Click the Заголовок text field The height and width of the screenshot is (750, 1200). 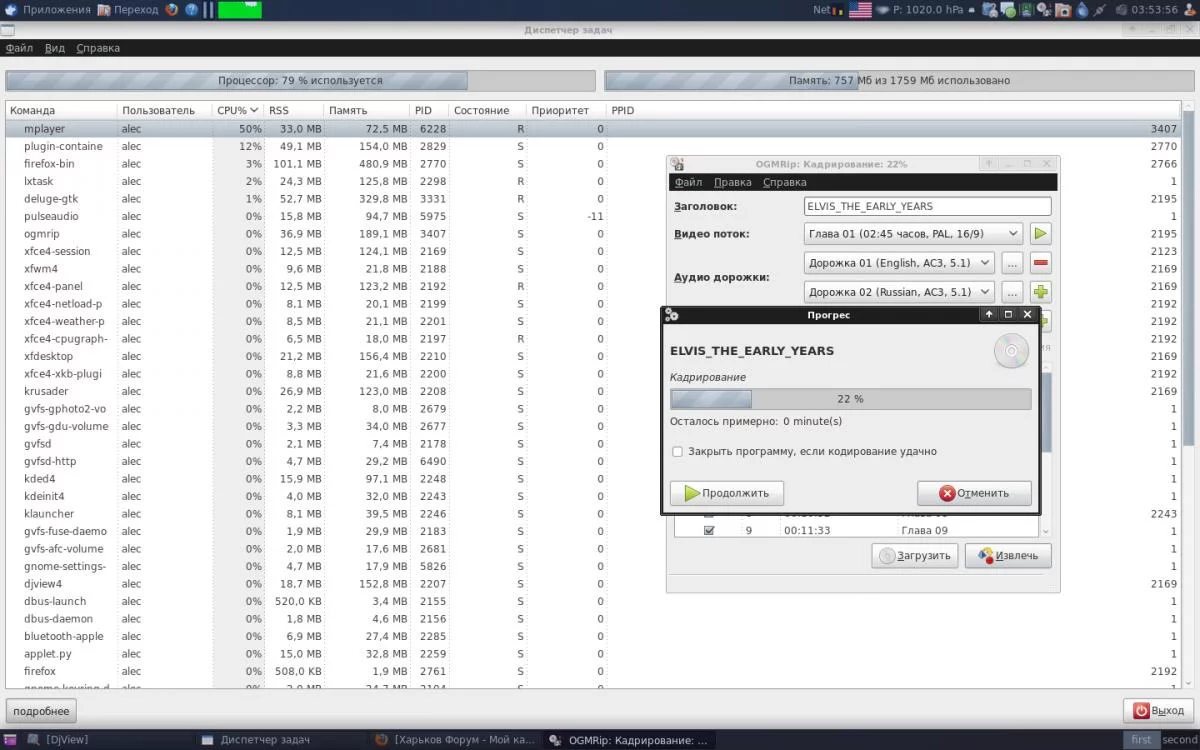pos(927,206)
